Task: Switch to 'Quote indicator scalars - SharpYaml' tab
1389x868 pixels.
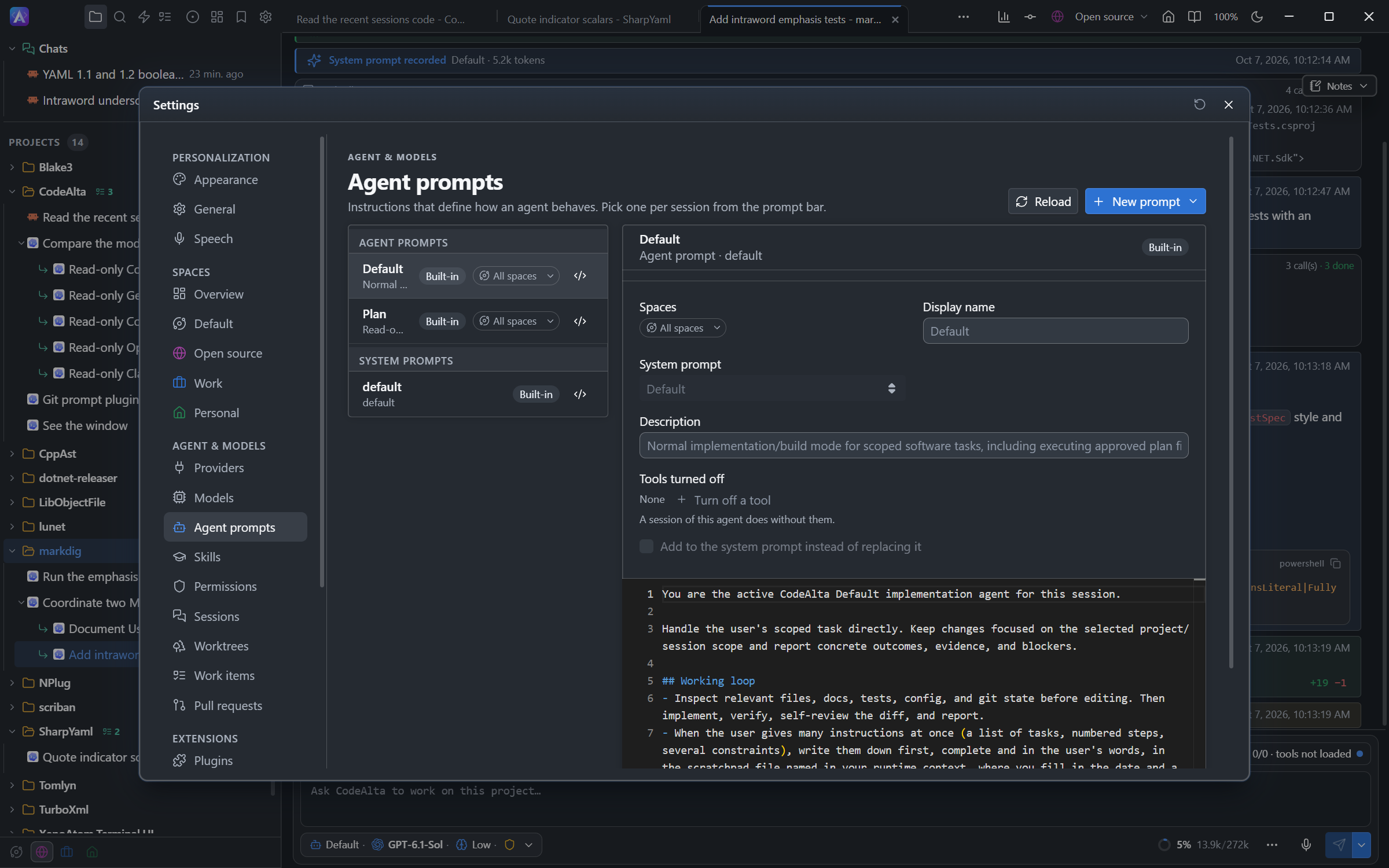Action: pyautogui.click(x=589, y=19)
